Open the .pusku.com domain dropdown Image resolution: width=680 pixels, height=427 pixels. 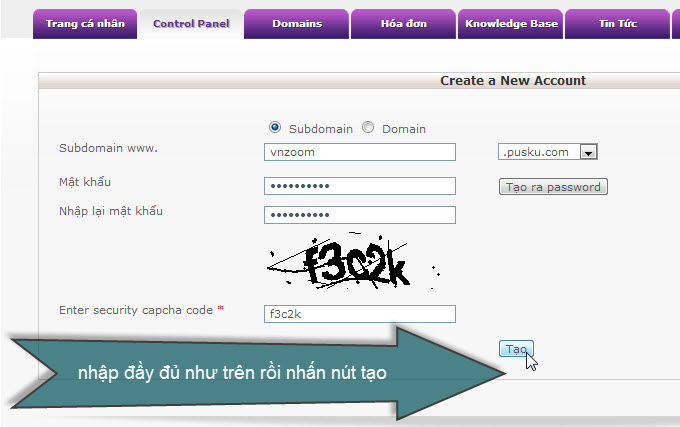[548, 152]
